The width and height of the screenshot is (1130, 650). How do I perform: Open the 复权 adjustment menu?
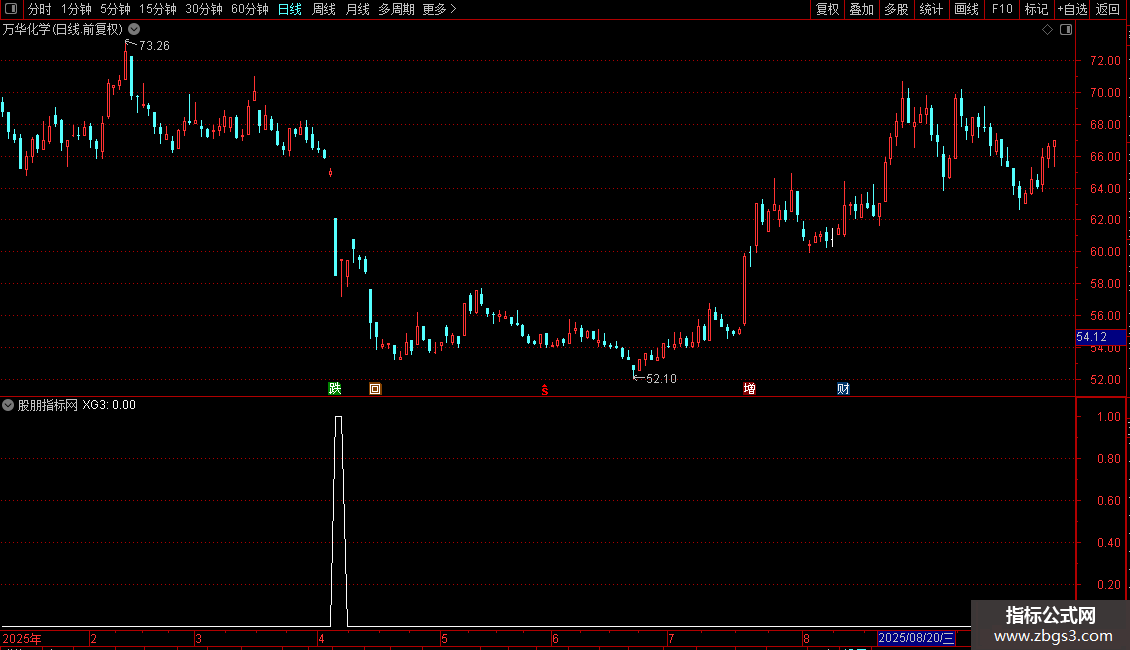pyautogui.click(x=827, y=9)
